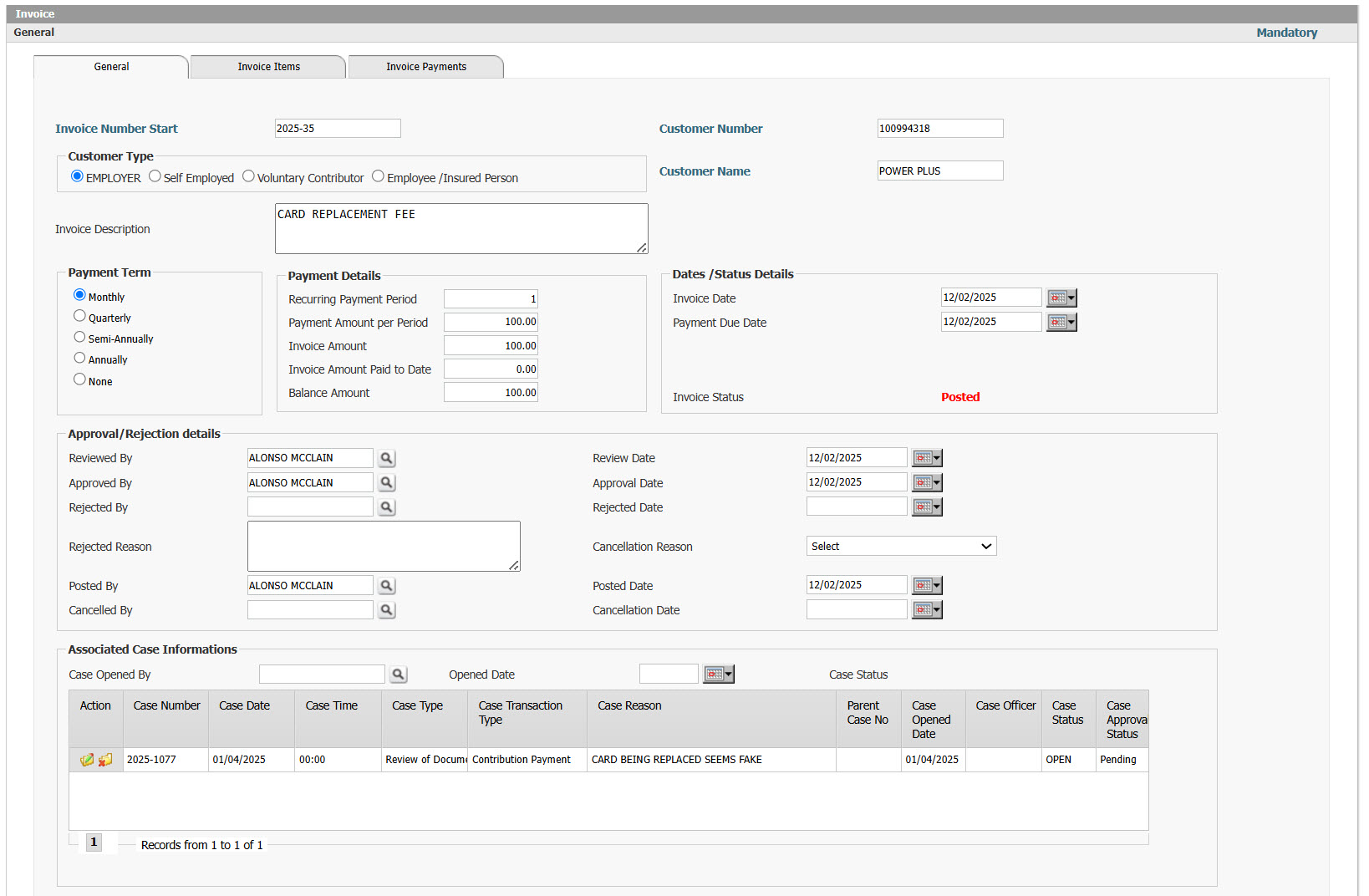This screenshot has width=1369, height=896.
Task: Switch to General tab
Action: pyautogui.click(x=111, y=67)
